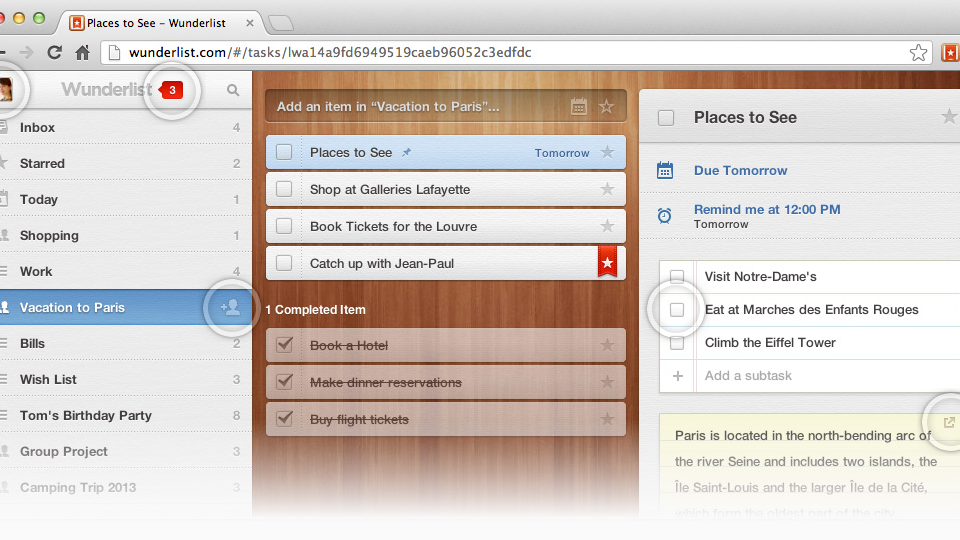Click the due date calendar icon in detail pane

pos(664,170)
